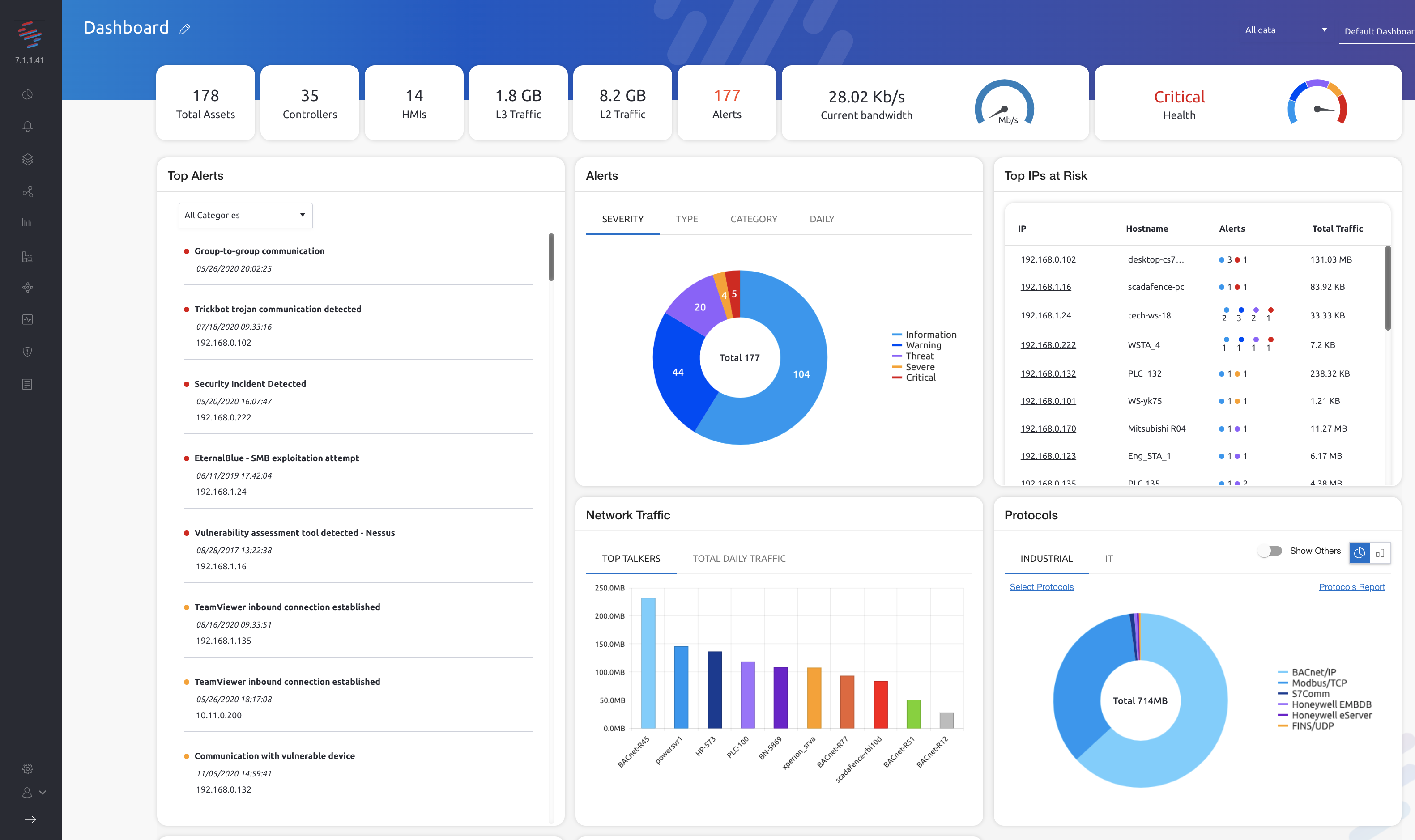1415x840 pixels.
Task: Click the document report sidebar icon
Action: click(27, 384)
